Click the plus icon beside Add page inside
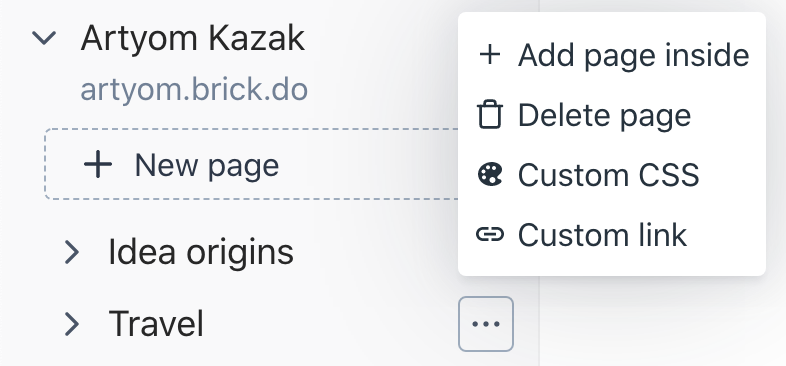This screenshot has width=786, height=366. 489,54
